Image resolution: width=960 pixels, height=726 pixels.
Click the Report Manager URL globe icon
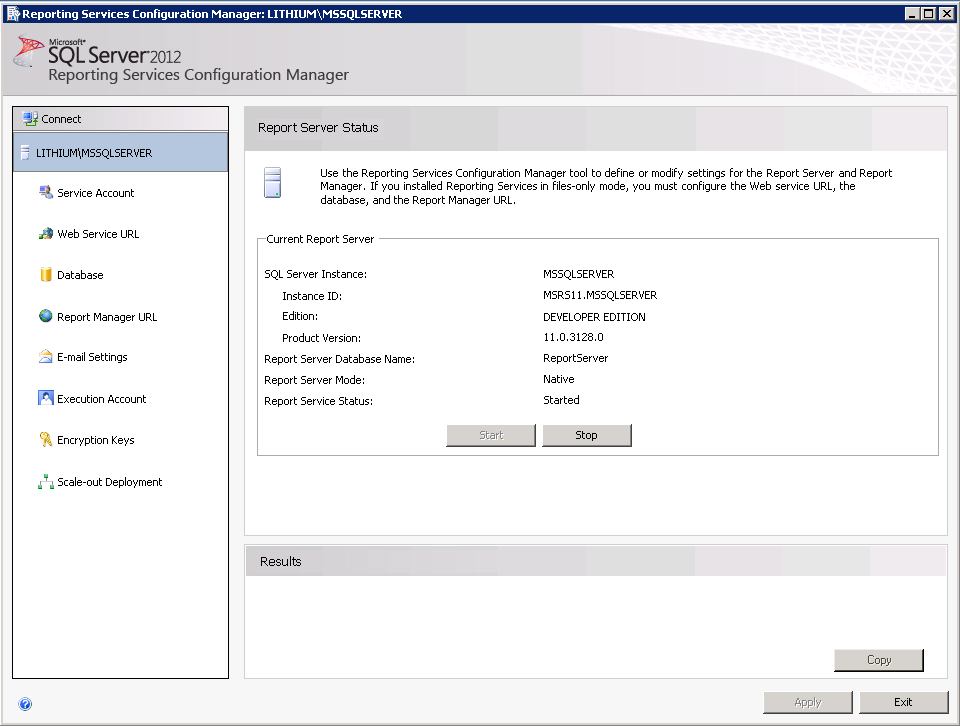[x=45, y=316]
